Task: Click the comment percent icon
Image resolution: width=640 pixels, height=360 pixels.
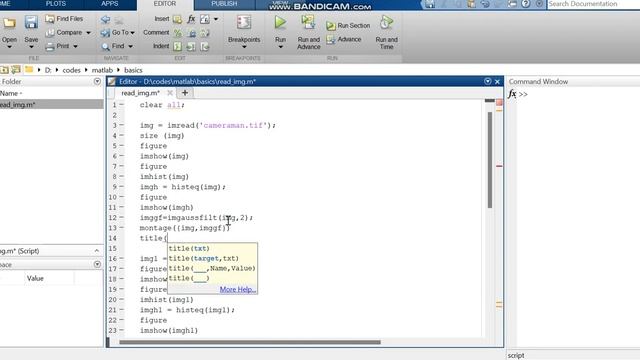Action: click(178, 33)
